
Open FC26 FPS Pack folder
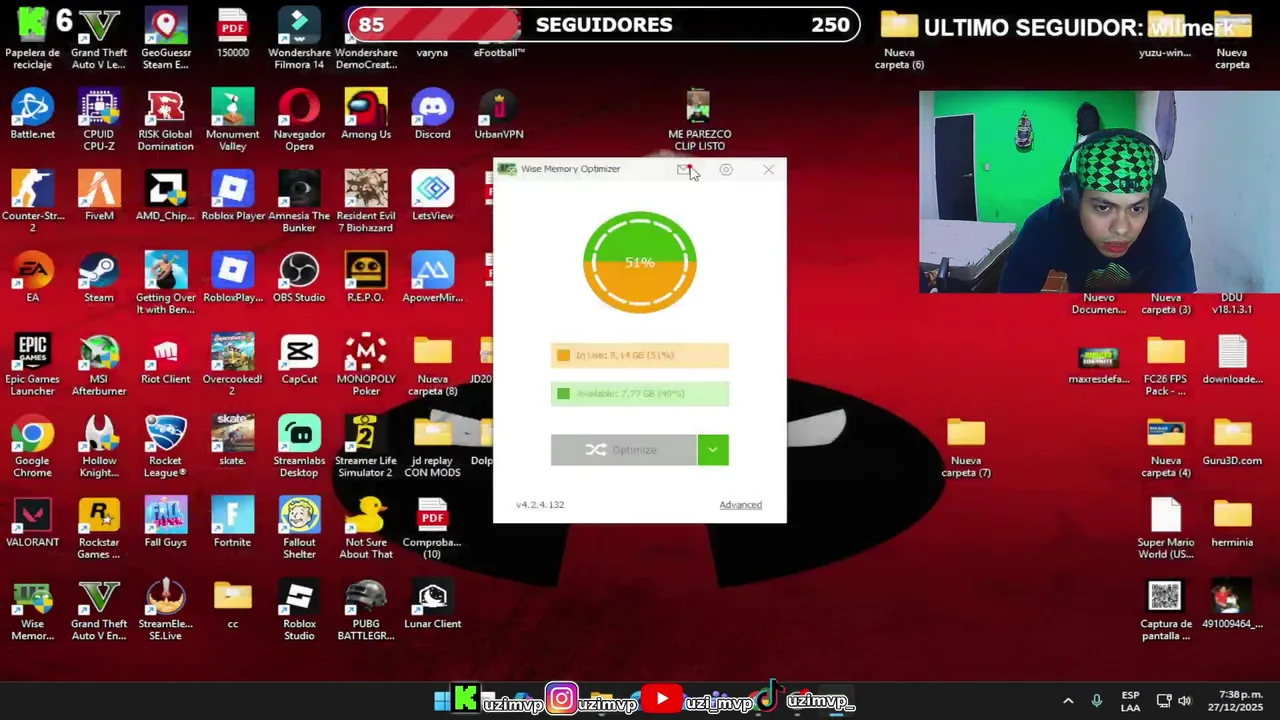1166,365
